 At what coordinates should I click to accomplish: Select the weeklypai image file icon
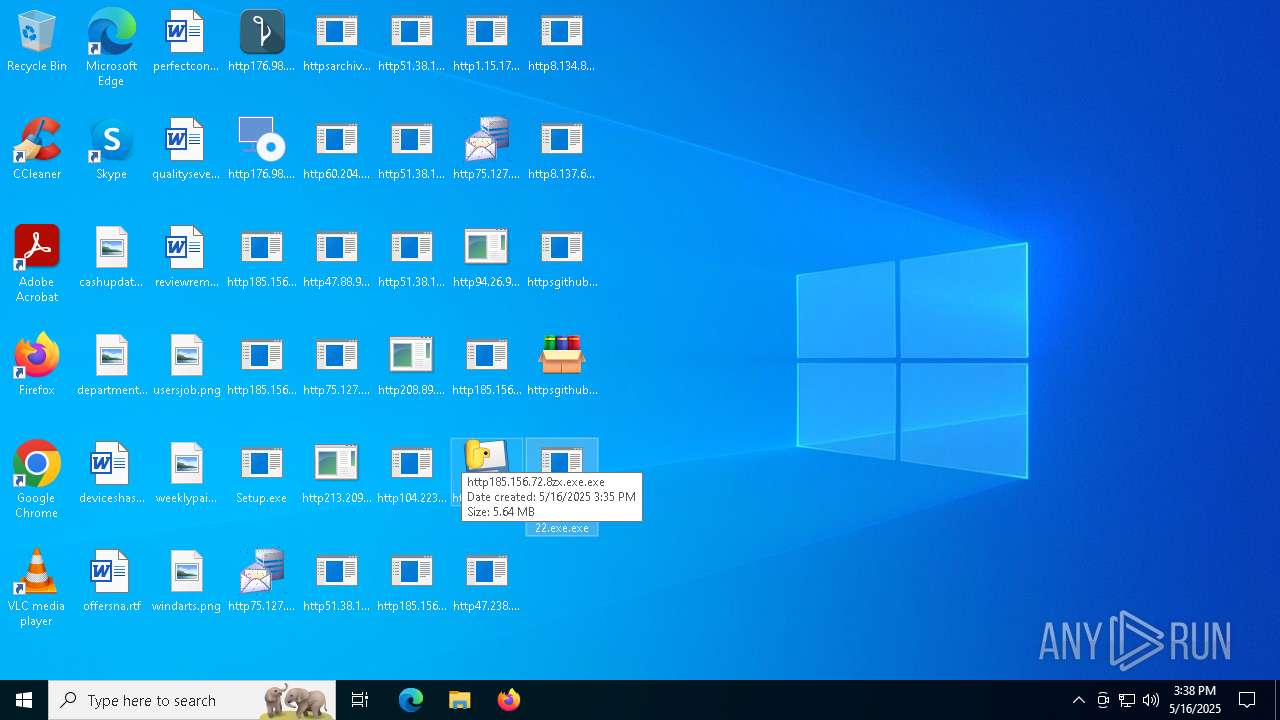point(186,474)
